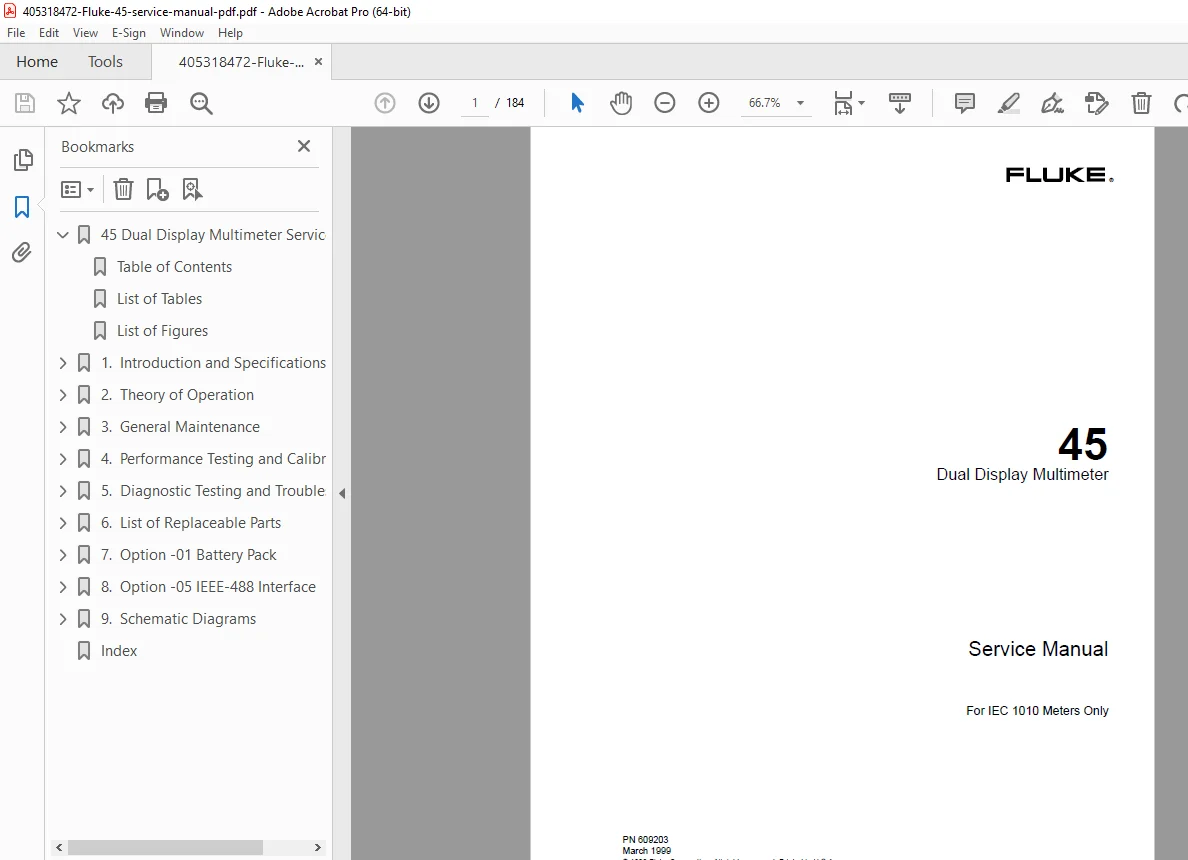The width and height of the screenshot is (1188, 860).
Task: Click the trash Delete toolbar icon
Action: coord(1141,103)
